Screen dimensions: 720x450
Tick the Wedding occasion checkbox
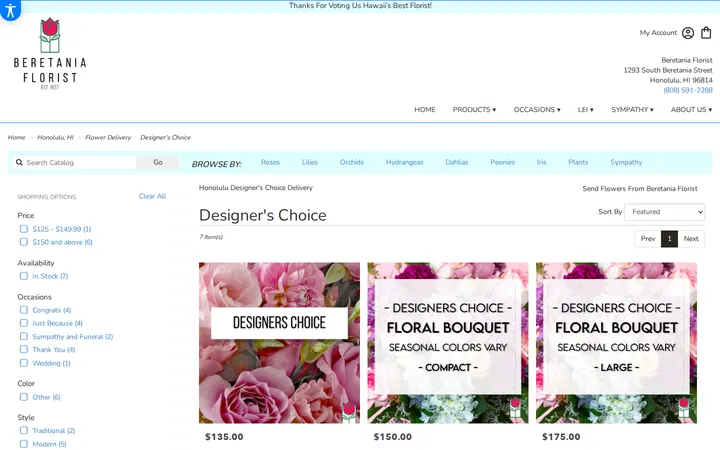click(24, 363)
